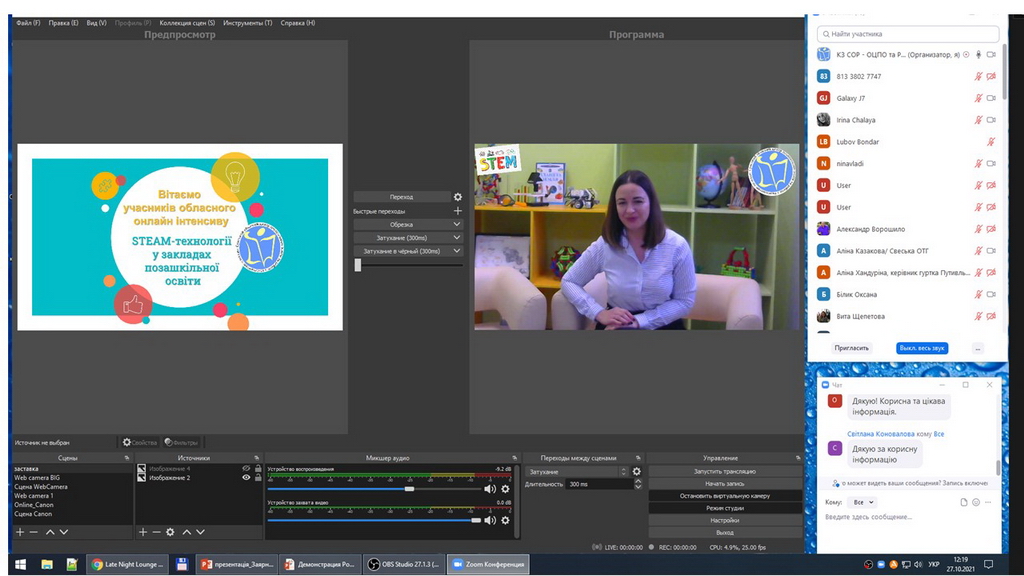The image size is (1024, 576).
Task: Click Начать запись button
Action: (x=724, y=483)
